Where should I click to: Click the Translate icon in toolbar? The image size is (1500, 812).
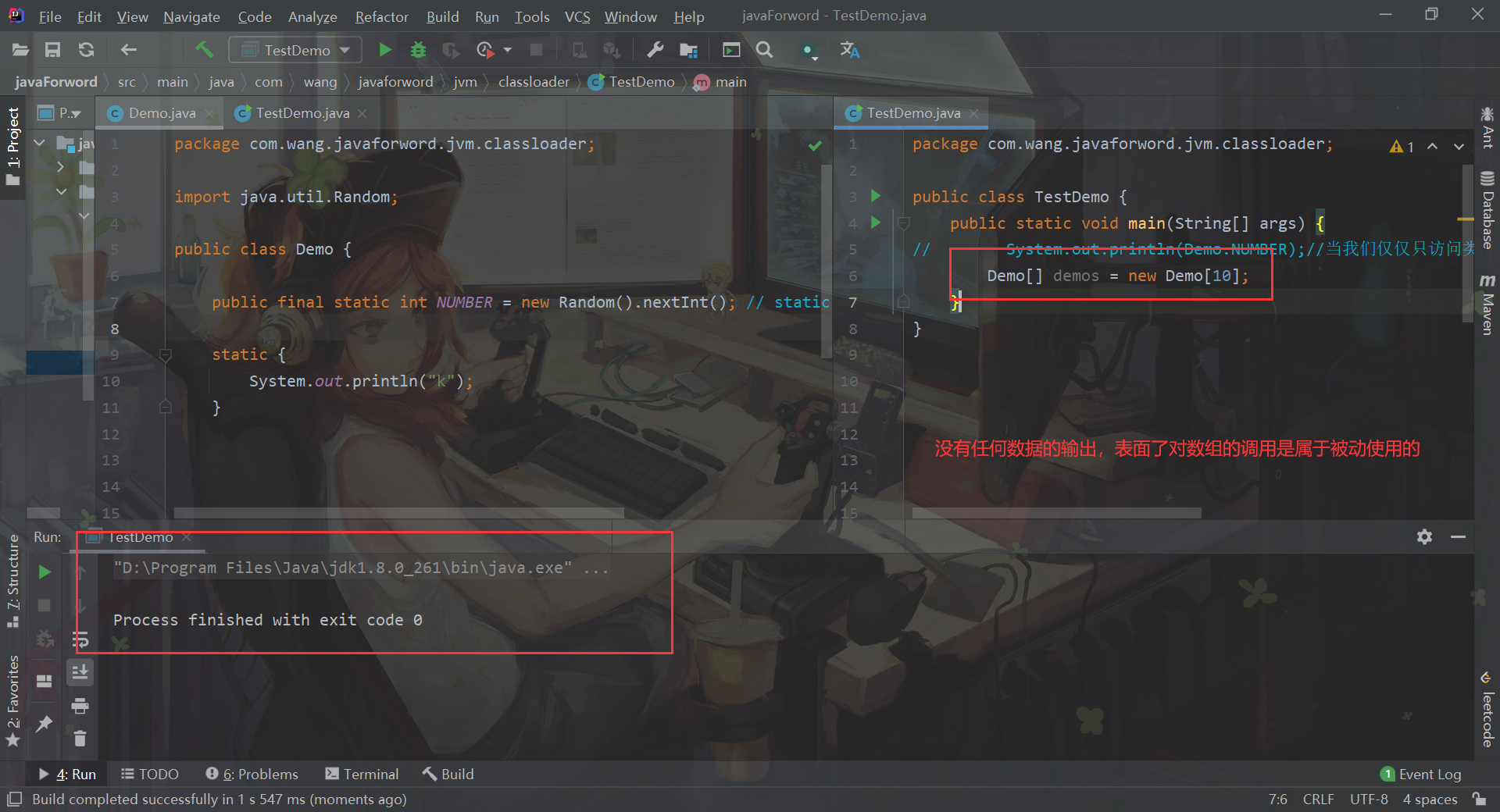coord(849,50)
